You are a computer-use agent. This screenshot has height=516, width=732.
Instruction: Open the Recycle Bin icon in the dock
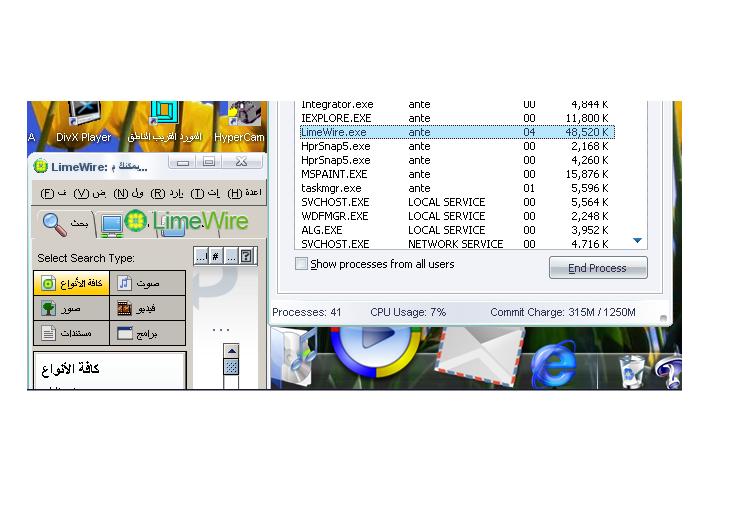633,372
